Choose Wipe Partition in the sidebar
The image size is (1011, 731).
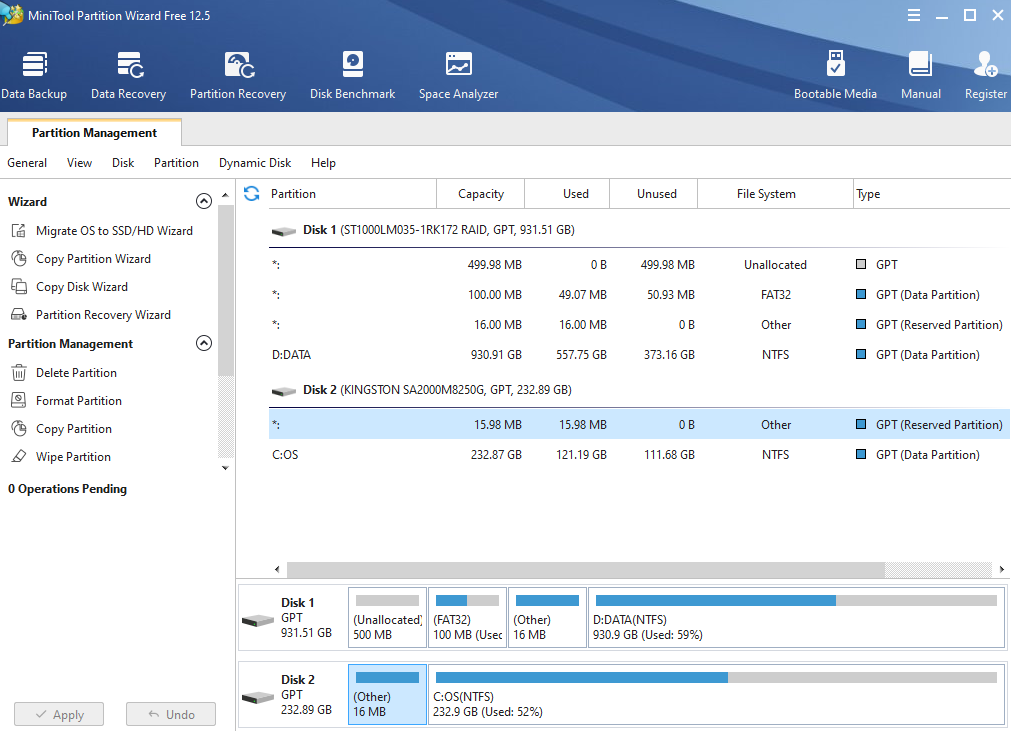click(73, 457)
